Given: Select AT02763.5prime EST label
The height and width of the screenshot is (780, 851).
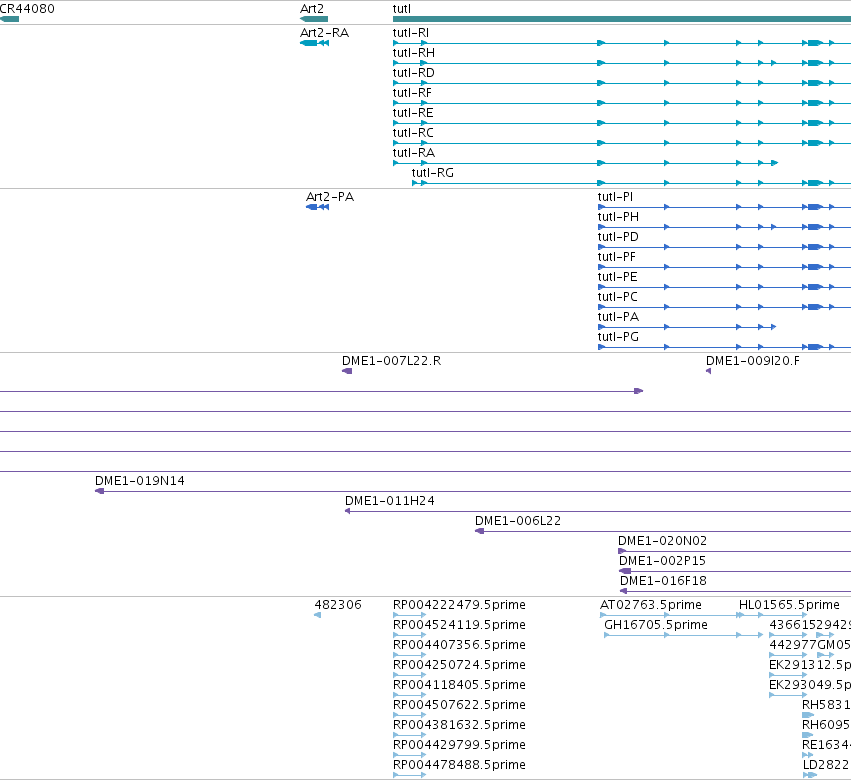Looking at the screenshot, I should coord(651,605).
